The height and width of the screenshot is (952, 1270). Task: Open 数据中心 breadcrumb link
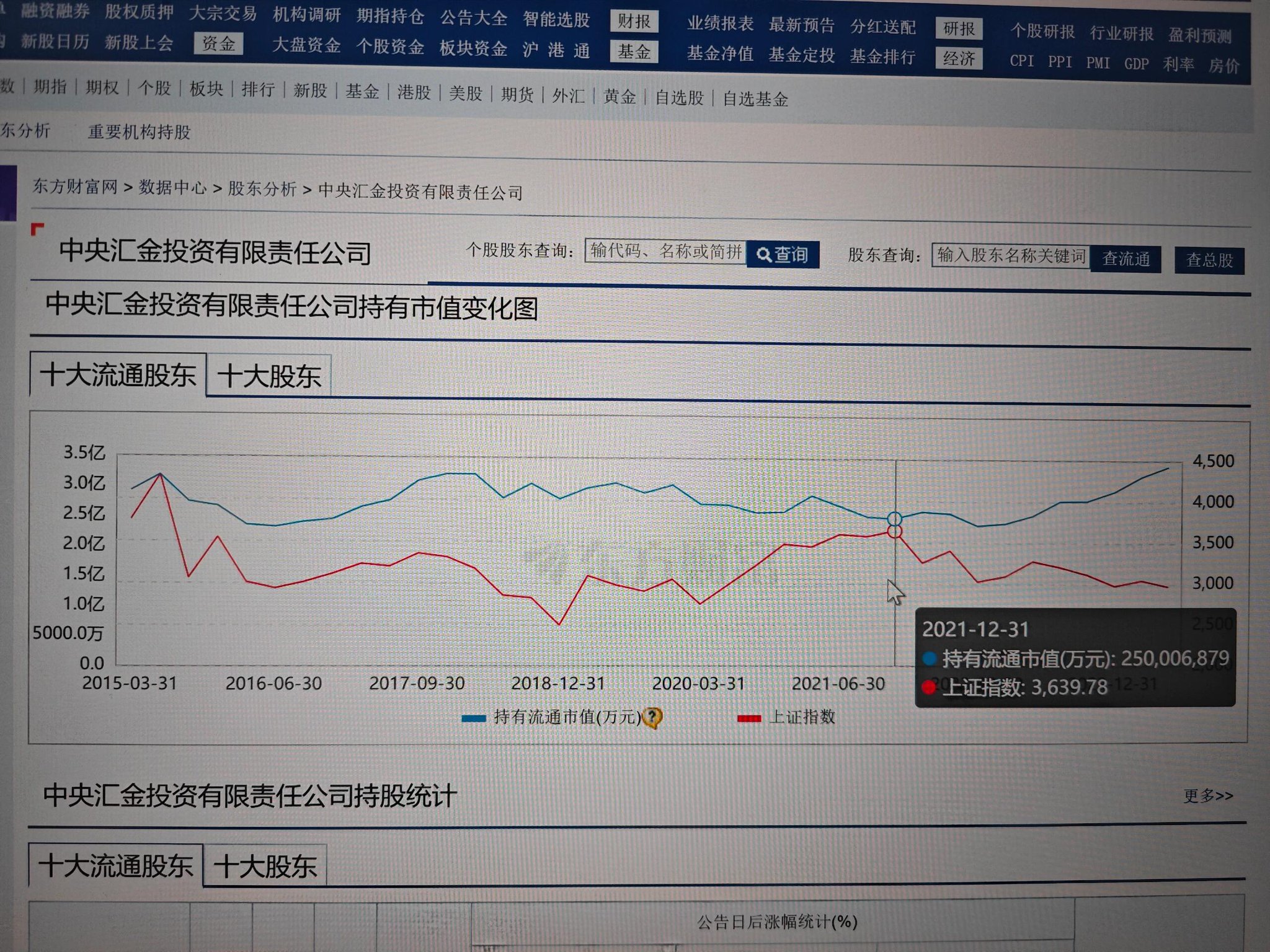[172, 187]
